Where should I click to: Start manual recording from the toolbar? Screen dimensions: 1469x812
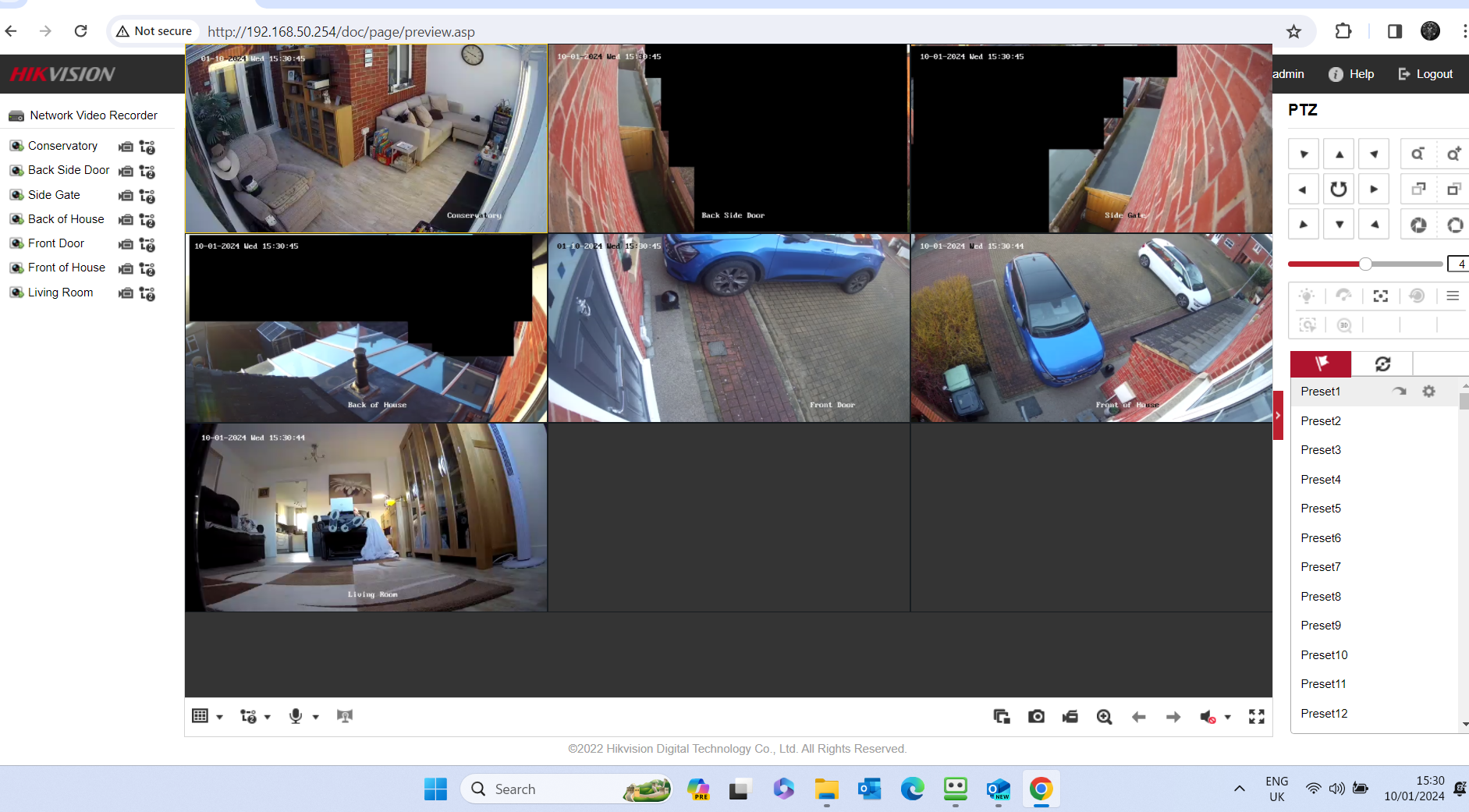[x=1070, y=716]
